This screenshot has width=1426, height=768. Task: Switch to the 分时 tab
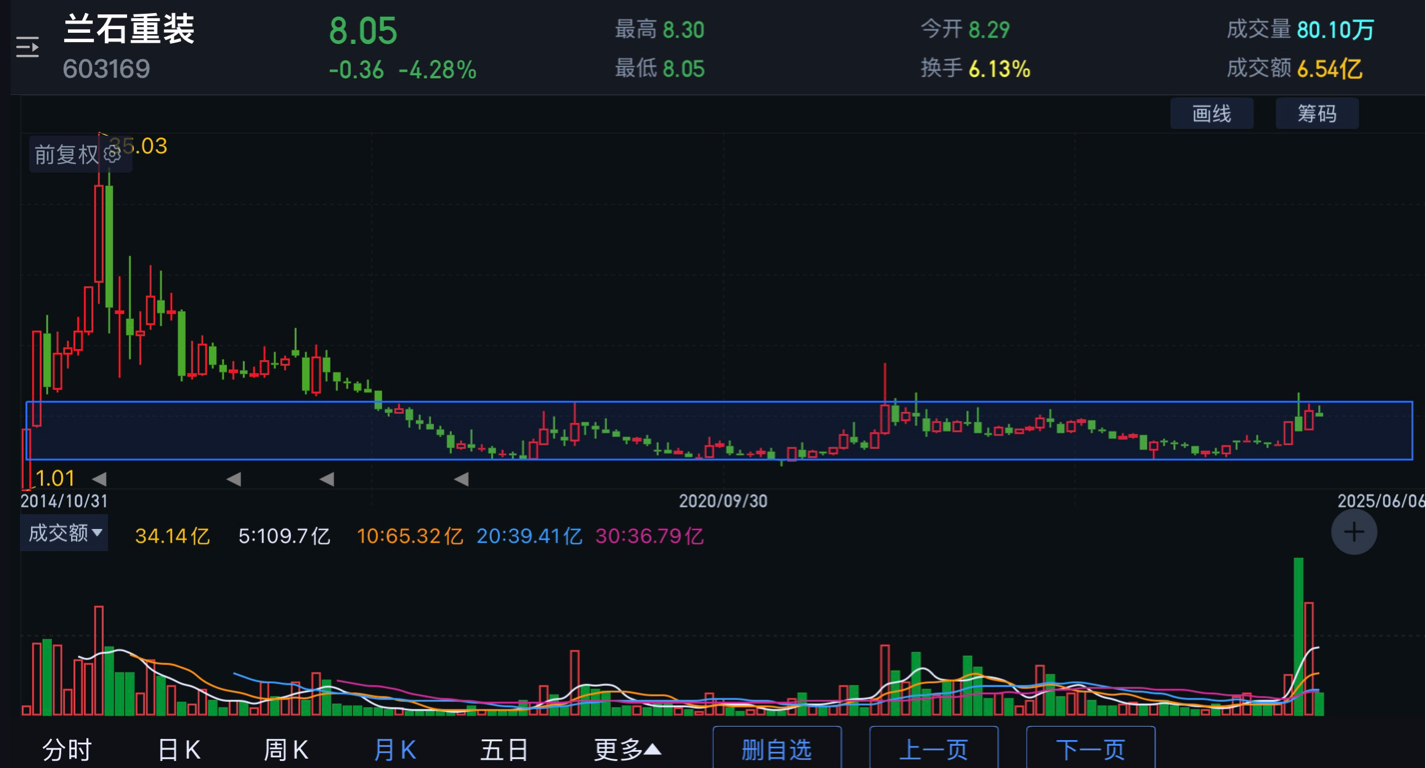[x=67, y=749]
